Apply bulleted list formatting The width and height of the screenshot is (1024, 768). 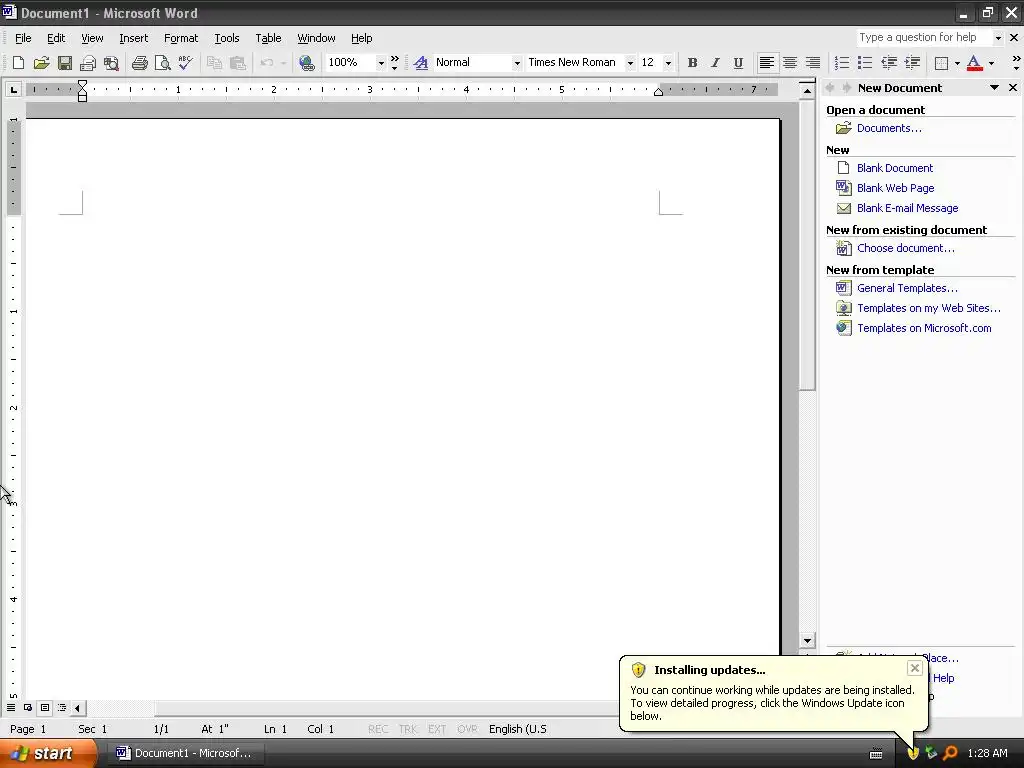click(x=865, y=63)
